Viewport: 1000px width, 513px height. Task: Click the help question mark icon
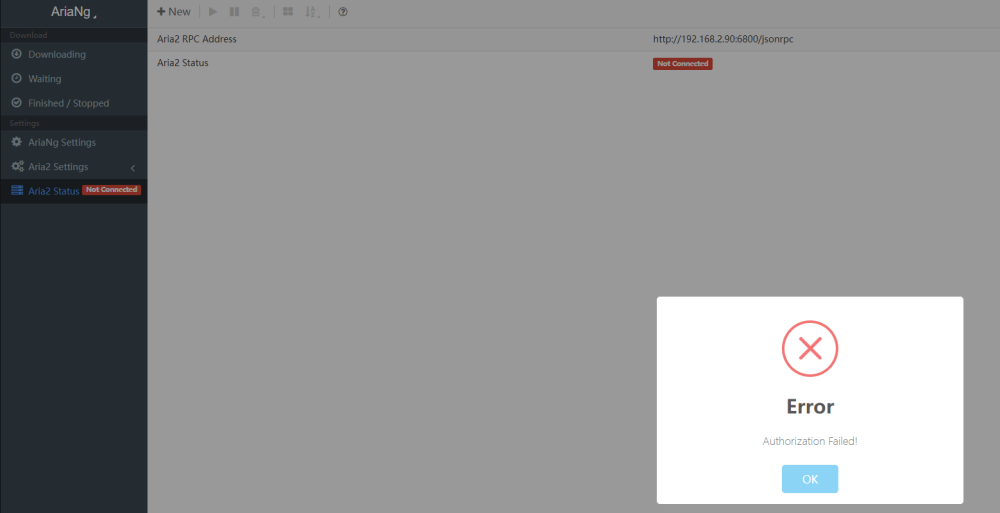pos(342,11)
